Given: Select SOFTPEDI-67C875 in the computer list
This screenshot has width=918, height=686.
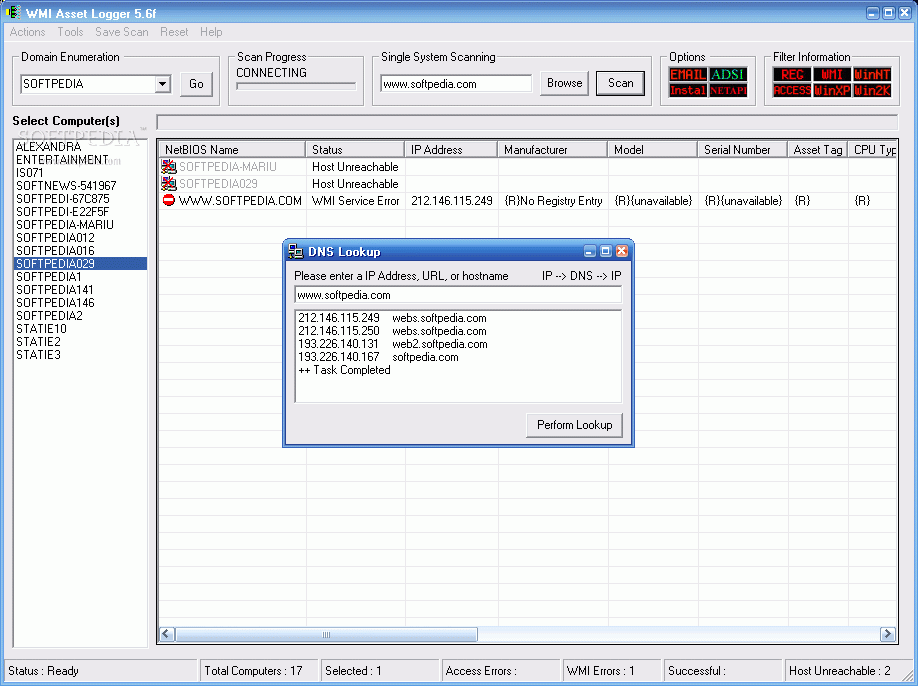Looking at the screenshot, I should pos(80,198).
